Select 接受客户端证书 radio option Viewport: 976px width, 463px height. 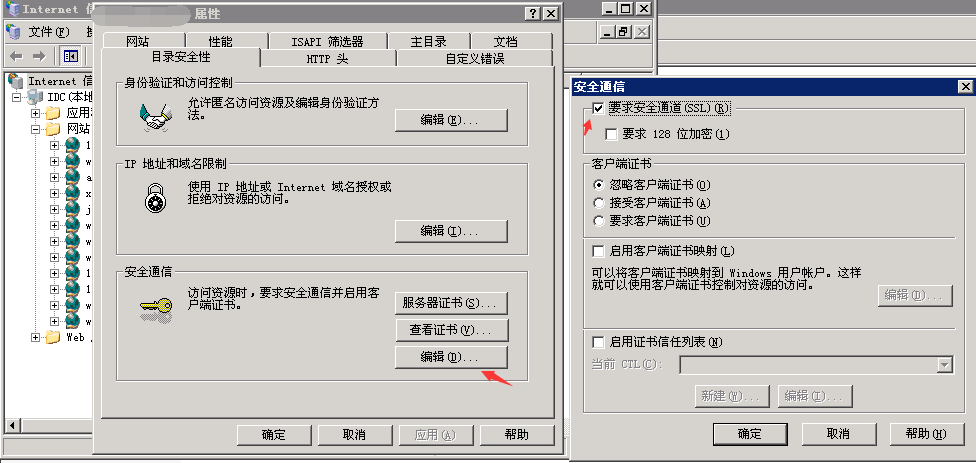coord(599,203)
